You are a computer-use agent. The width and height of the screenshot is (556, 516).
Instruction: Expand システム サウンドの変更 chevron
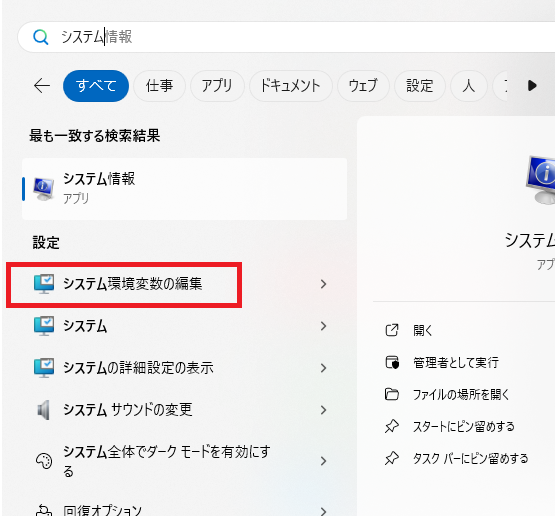pyautogui.click(x=323, y=410)
